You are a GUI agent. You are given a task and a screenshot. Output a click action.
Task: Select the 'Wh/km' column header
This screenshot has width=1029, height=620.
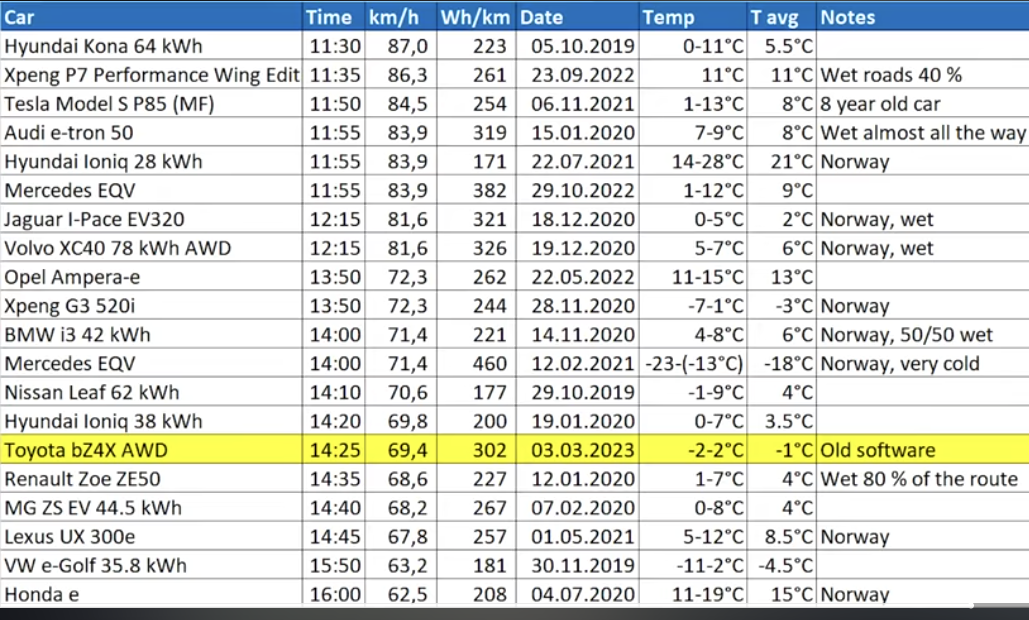(x=476, y=17)
